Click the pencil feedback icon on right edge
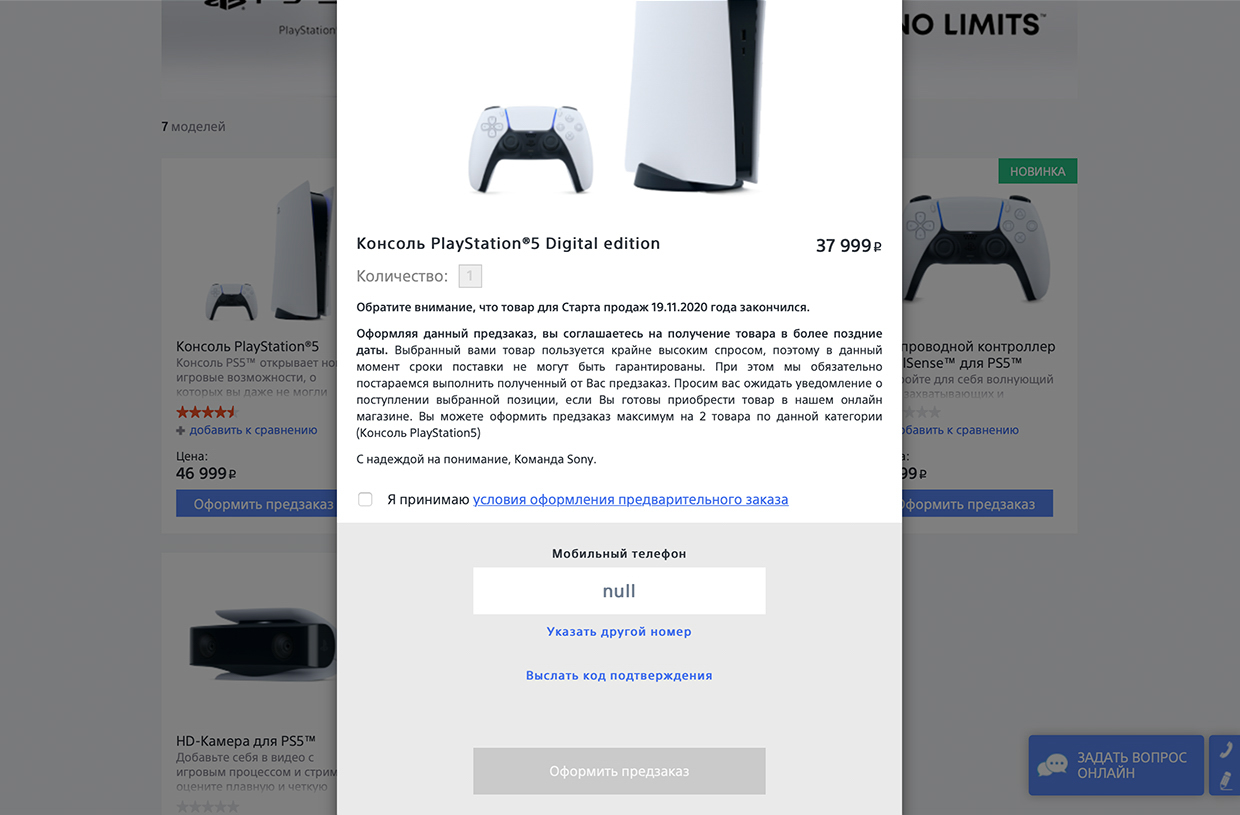Screen dimensions: 1240x815 (x=1225, y=781)
